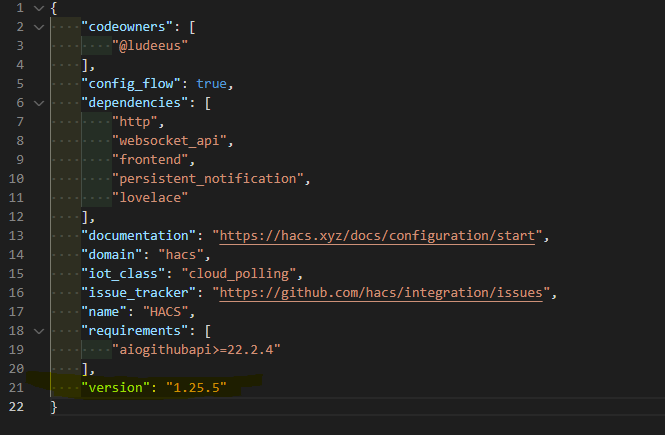Click the "issue_tracker" key
The image size is (665, 435).
138,293
